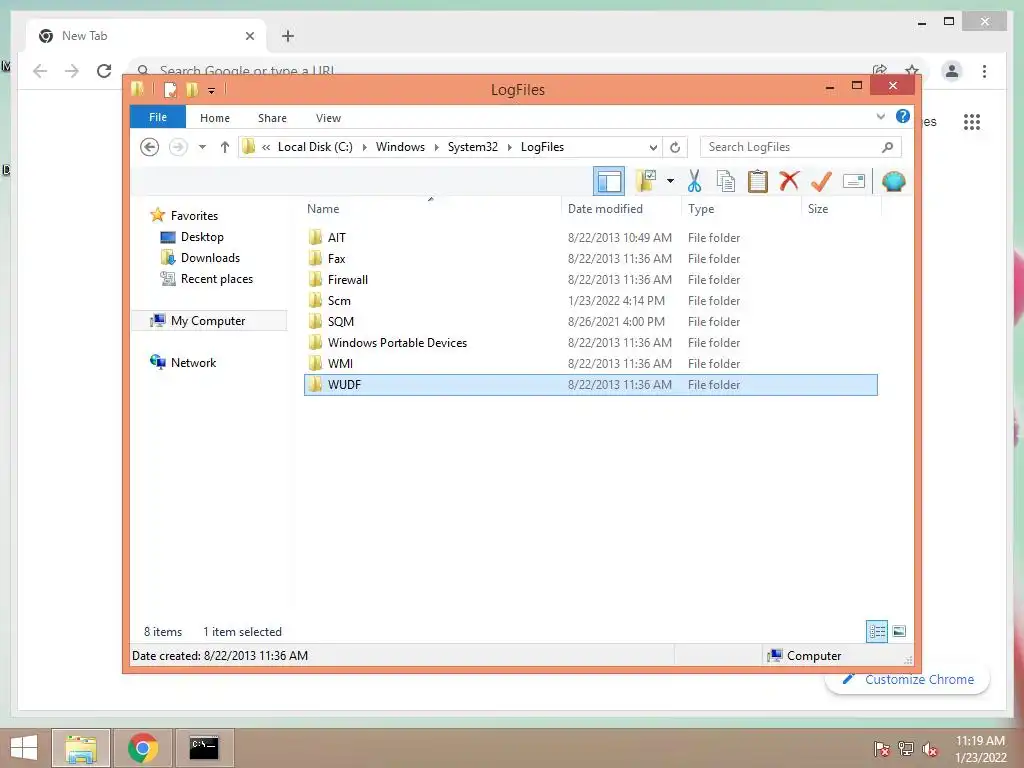Open a new Chrome tab
This screenshot has height=768, width=1024.
point(288,36)
